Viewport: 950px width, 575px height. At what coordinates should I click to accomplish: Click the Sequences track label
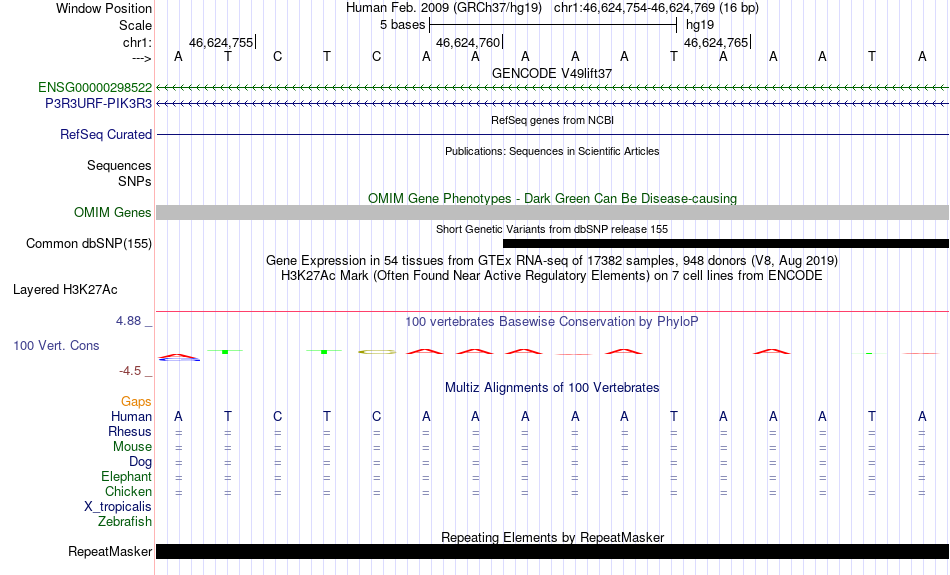[119, 165]
